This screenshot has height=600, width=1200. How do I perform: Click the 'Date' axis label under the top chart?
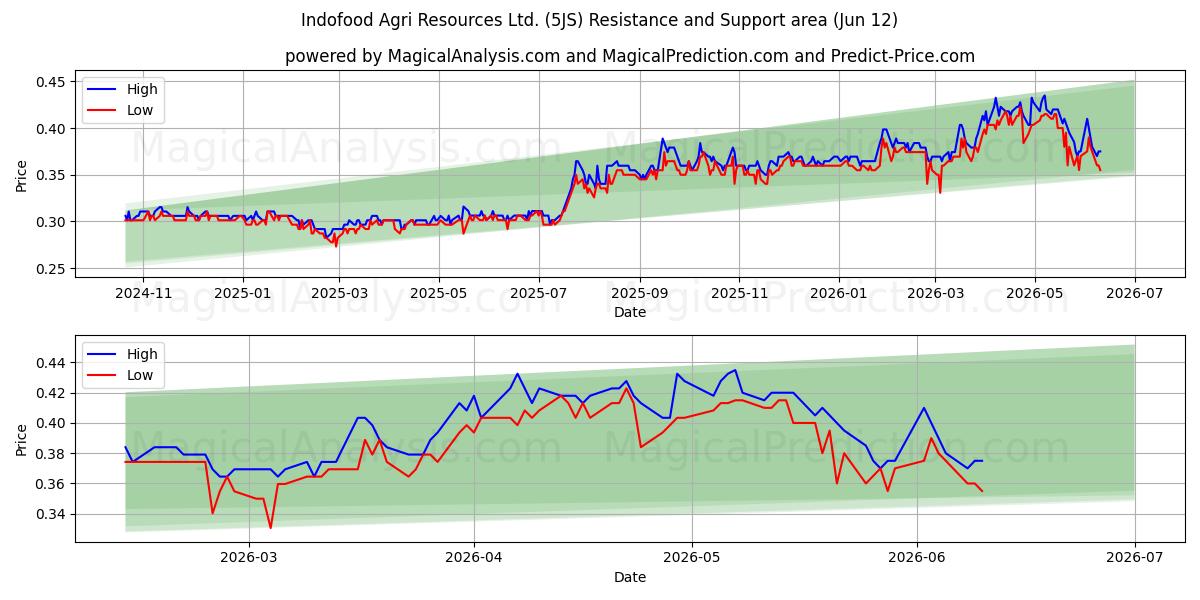630,312
